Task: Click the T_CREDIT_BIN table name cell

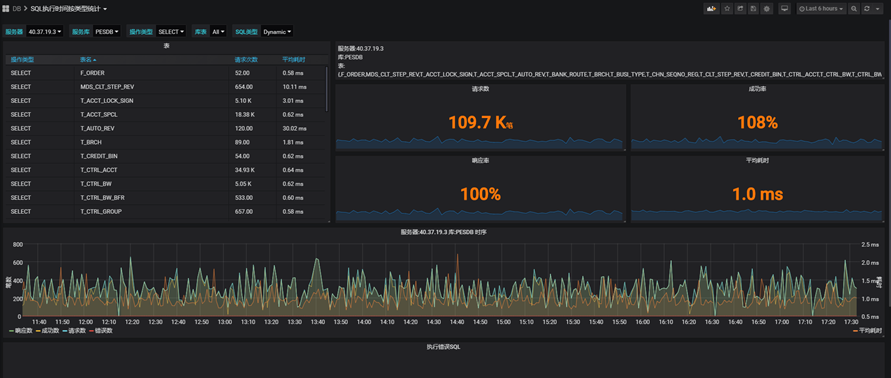Action: [x=99, y=156]
